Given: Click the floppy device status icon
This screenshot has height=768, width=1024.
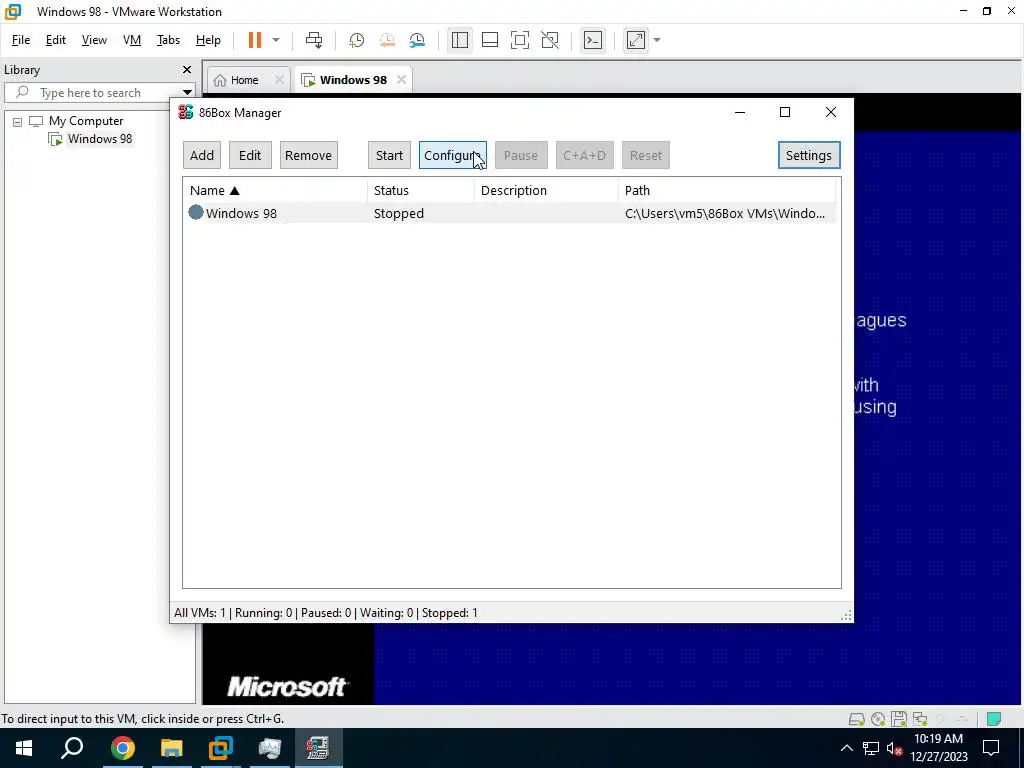Looking at the screenshot, I should [x=899, y=720].
